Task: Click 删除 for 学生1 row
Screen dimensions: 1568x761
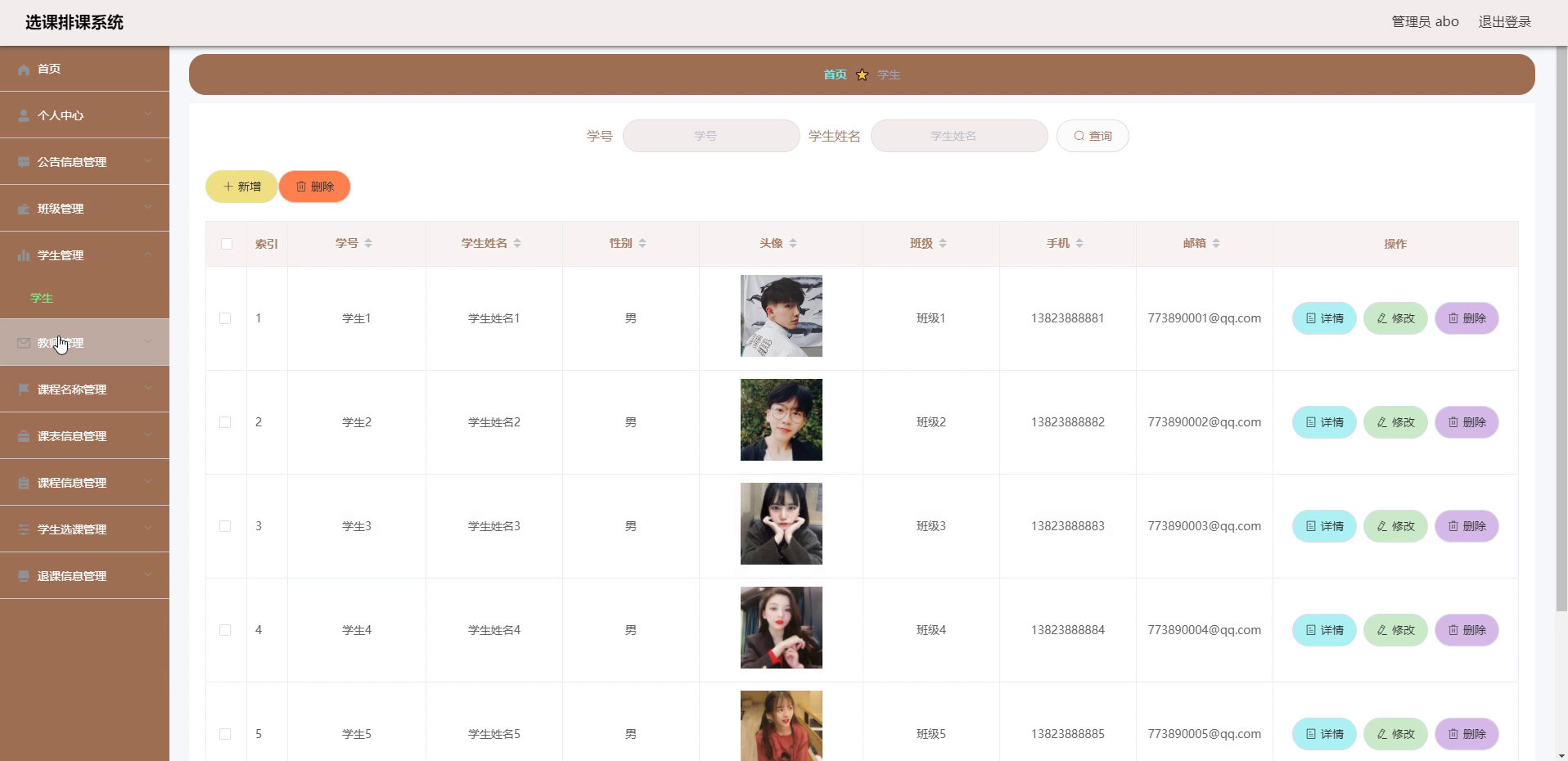Action: pos(1467,318)
